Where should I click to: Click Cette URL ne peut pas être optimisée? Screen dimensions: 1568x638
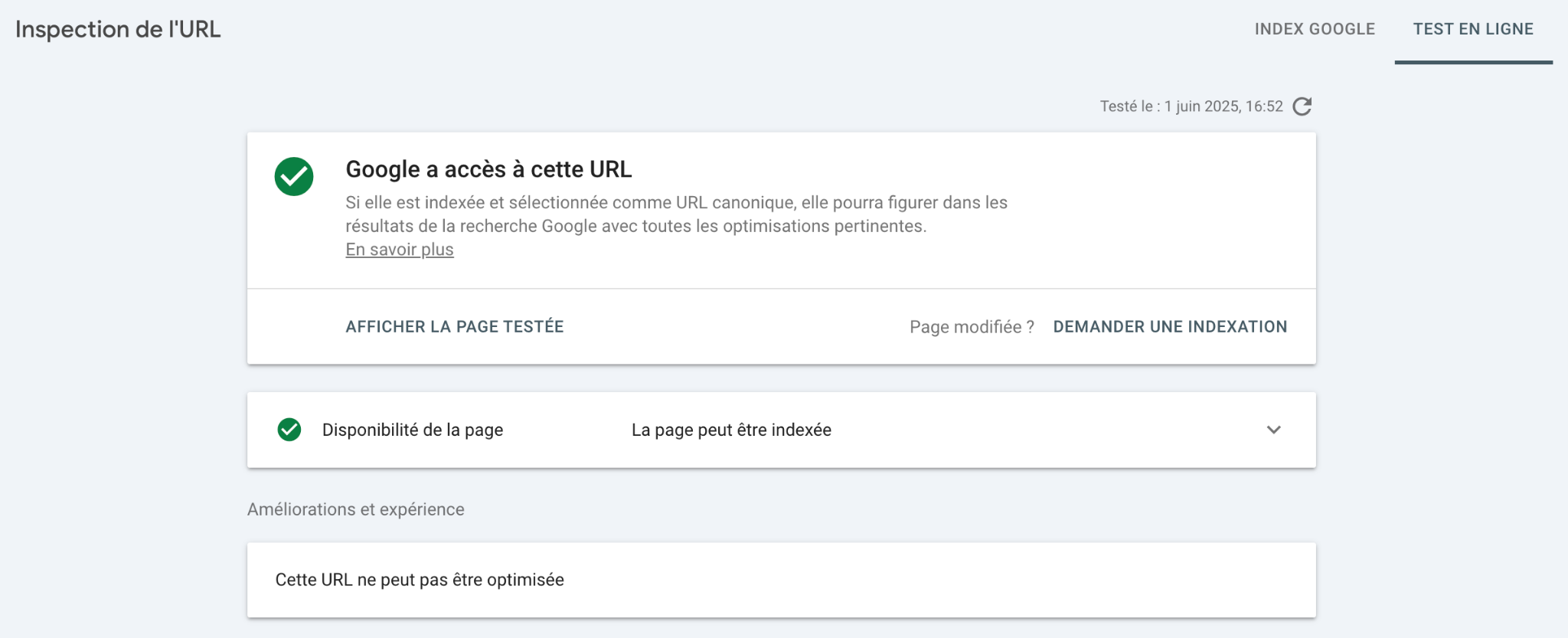pos(420,580)
